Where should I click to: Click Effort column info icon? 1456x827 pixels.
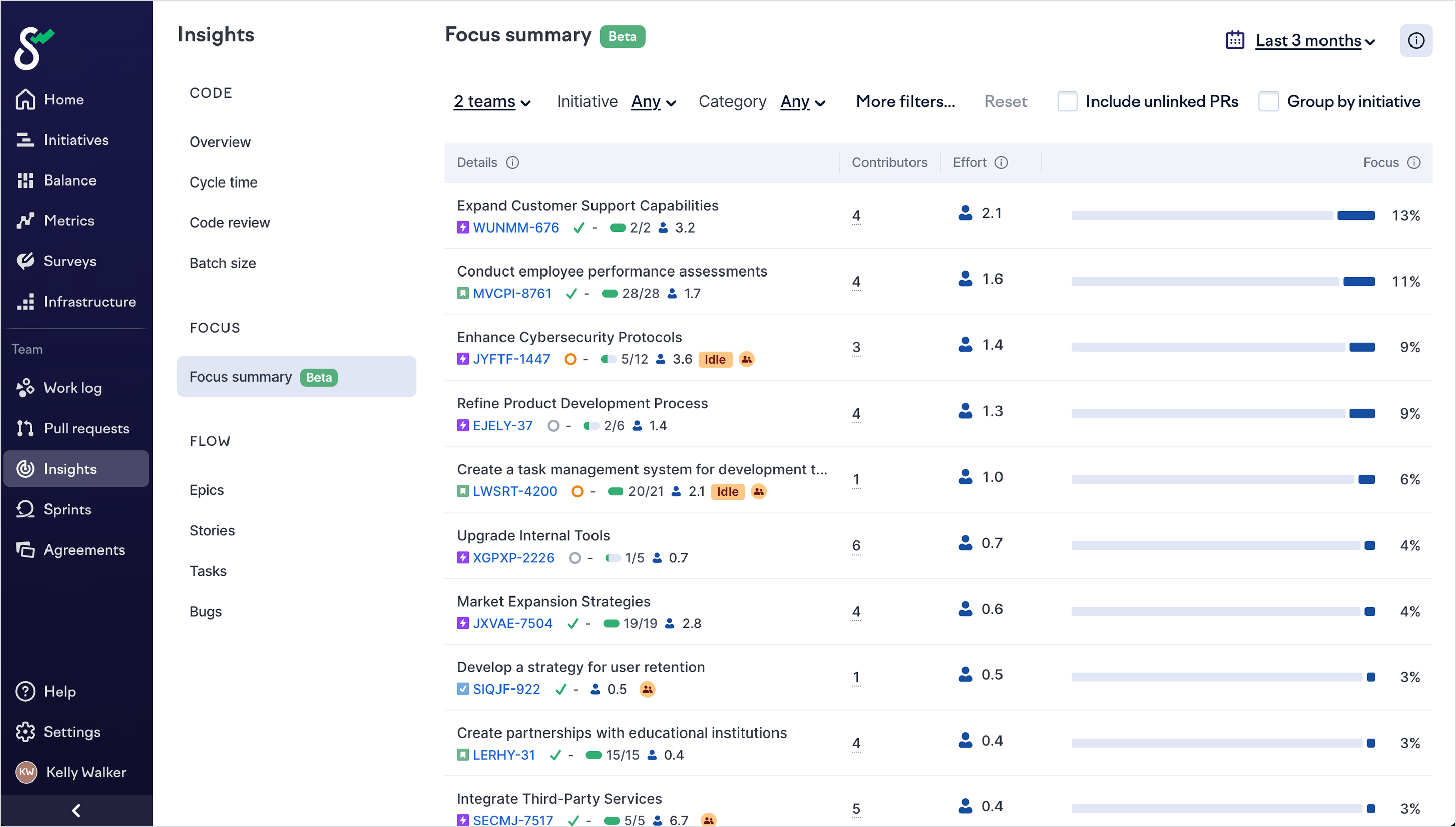click(1002, 162)
